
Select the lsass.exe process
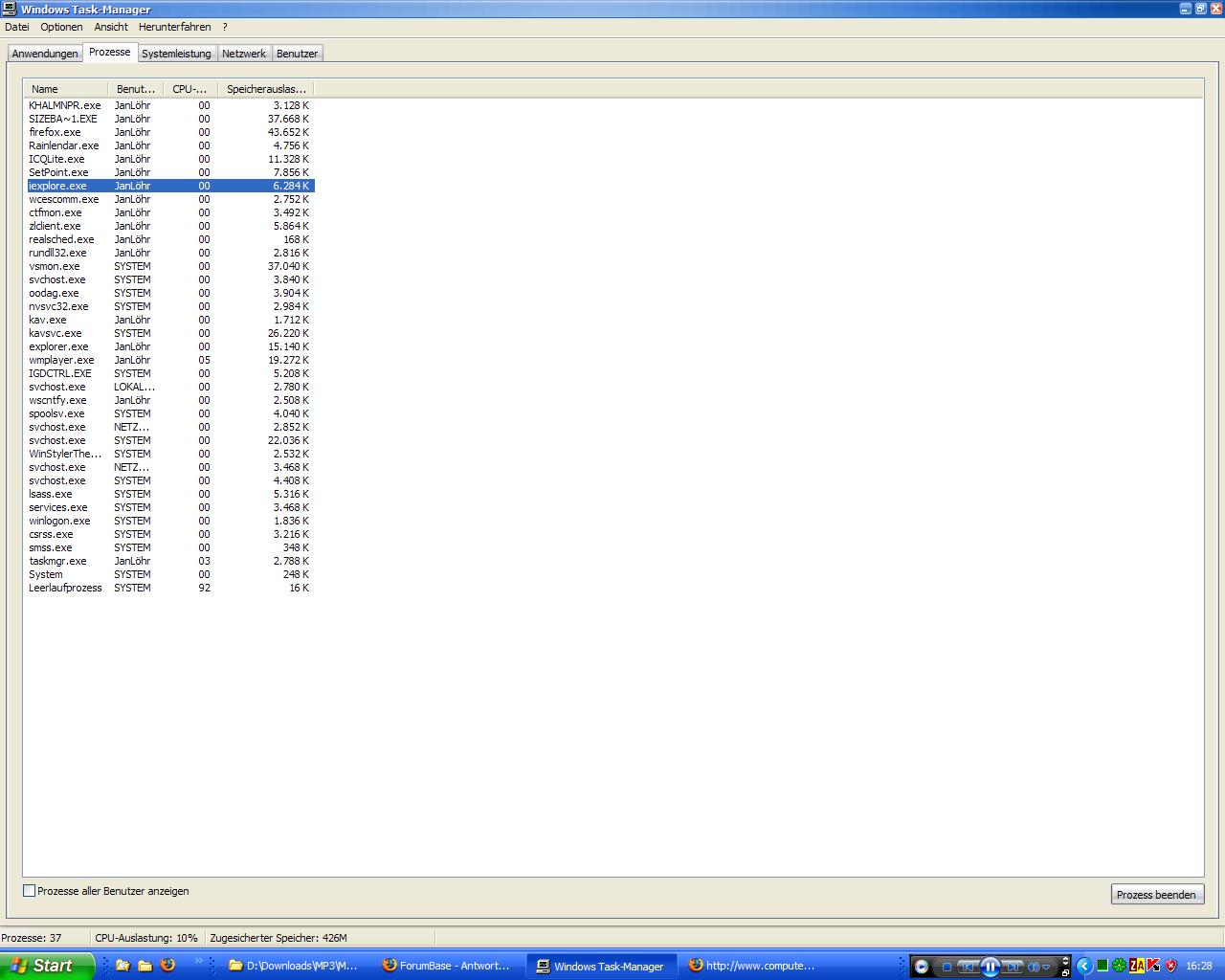tap(170, 494)
